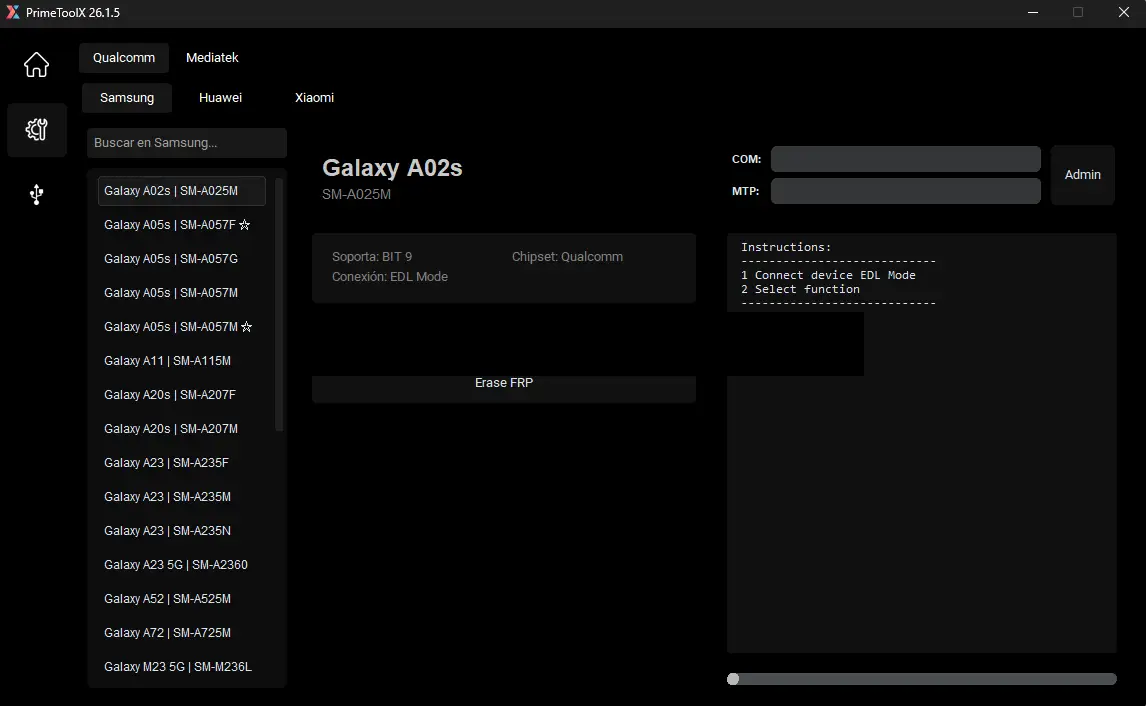The width and height of the screenshot is (1146, 706).
Task: Select Galaxy M23 5G | SM-M236L entry
Action: [x=181, y=667]
